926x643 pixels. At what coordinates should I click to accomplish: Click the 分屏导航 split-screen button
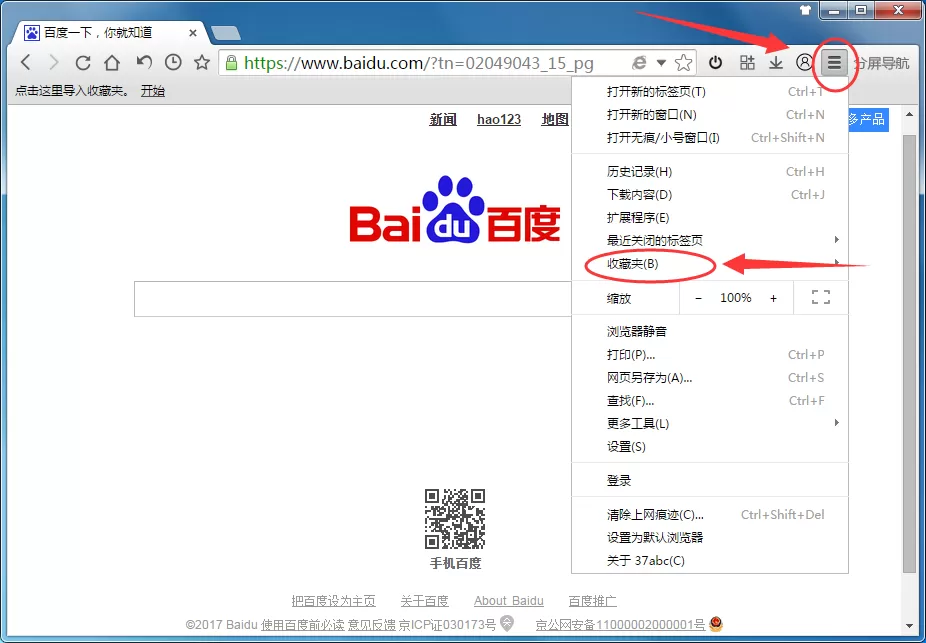882,63
